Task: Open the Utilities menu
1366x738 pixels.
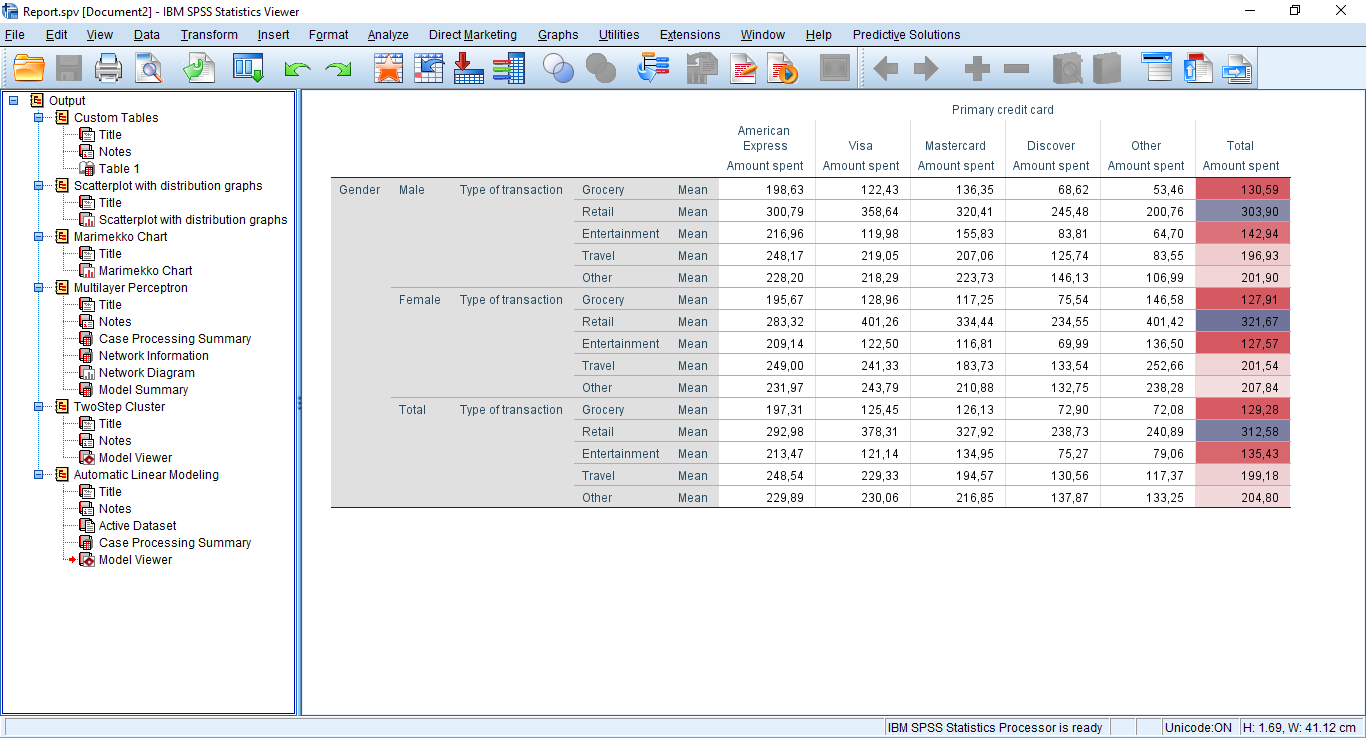Action: pyautogui.click(x=619, y=34)
